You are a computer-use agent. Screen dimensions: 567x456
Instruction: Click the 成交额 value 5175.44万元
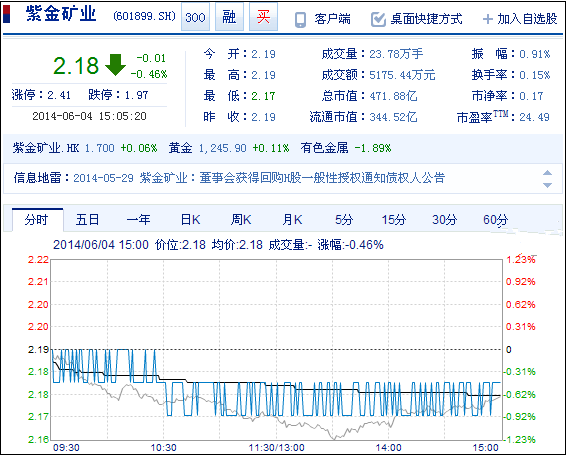402,75
